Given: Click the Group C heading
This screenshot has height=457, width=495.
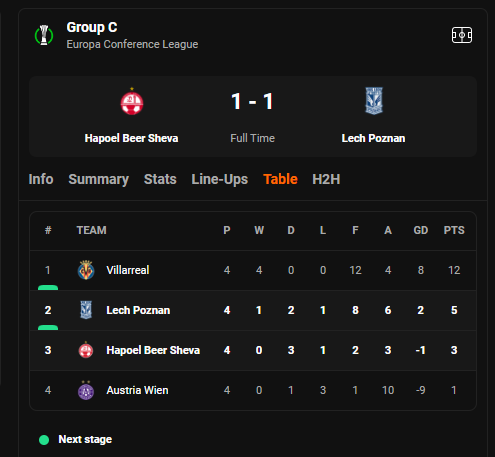Looking at the screenshot, I should tap(92, 27).
